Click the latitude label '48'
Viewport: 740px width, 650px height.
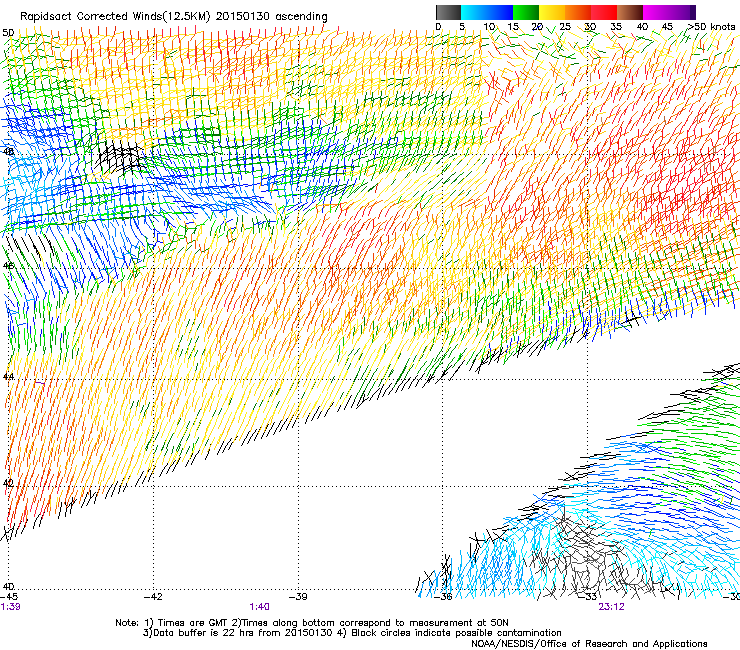tap(8, 152)
